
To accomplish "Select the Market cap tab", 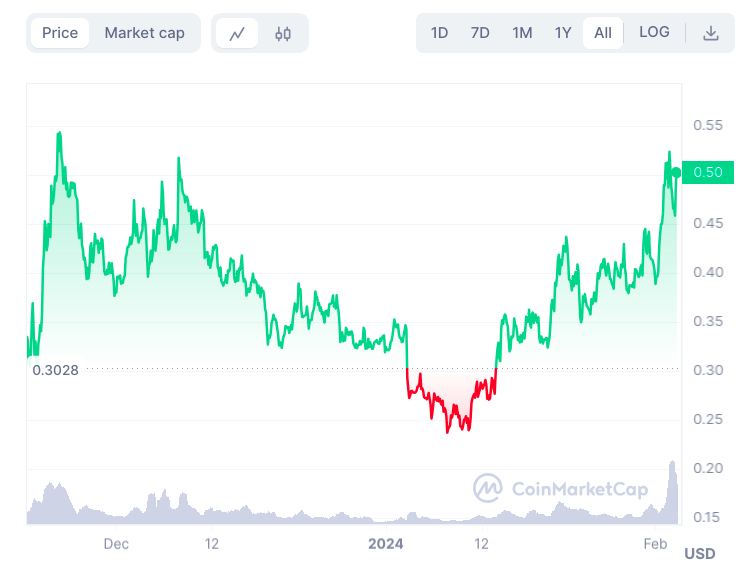I will [145, 33].
